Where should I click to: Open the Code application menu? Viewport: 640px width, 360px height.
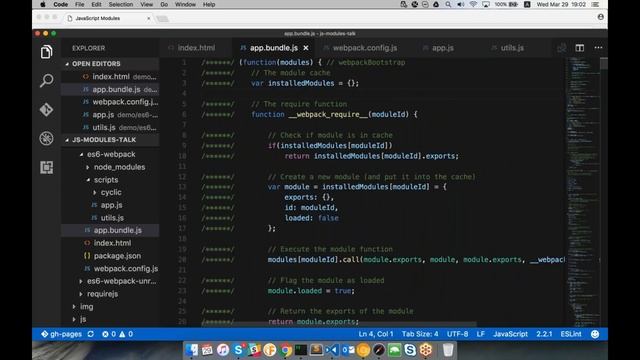60,4
